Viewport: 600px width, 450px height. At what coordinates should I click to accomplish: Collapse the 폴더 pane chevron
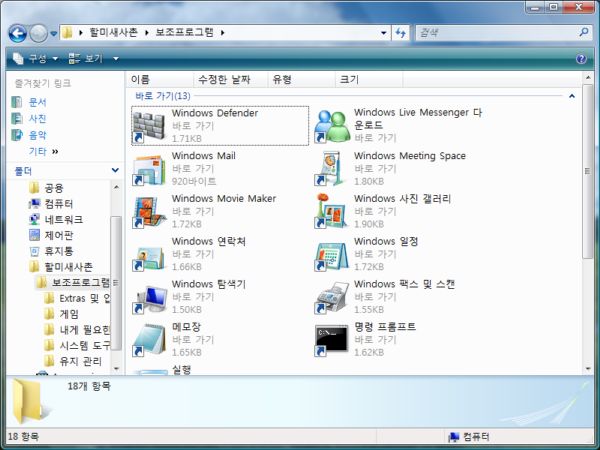115,170
